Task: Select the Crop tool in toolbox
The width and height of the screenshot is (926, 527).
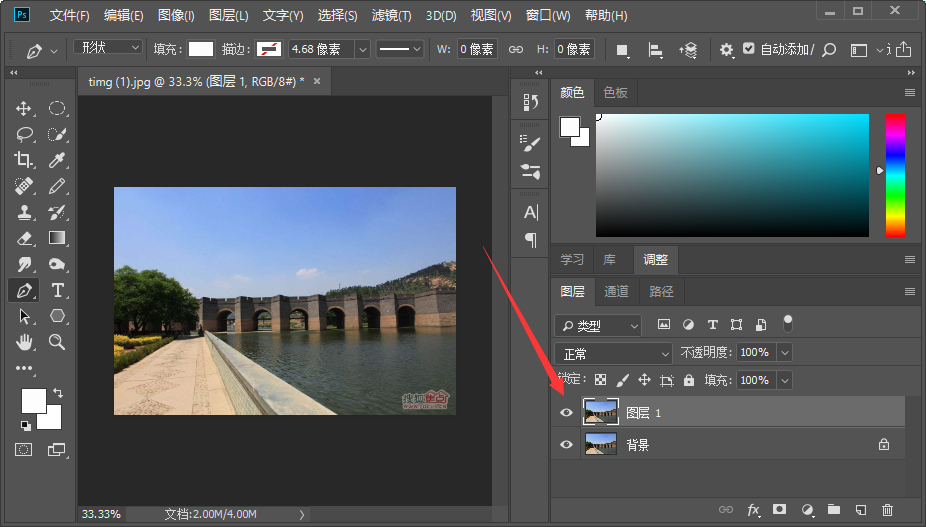Action: click(24, 160)
